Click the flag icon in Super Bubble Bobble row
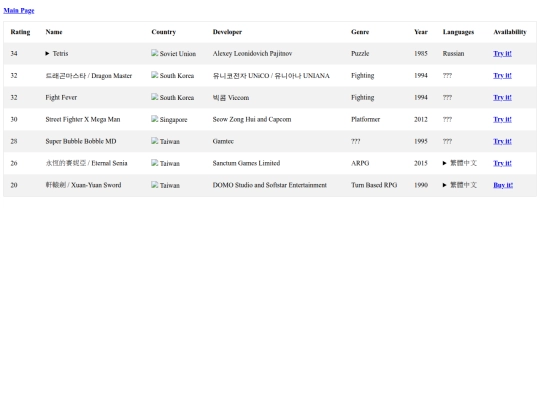Image resolution: width=540 pixels, height=405 pixels. tap(155, 141)
